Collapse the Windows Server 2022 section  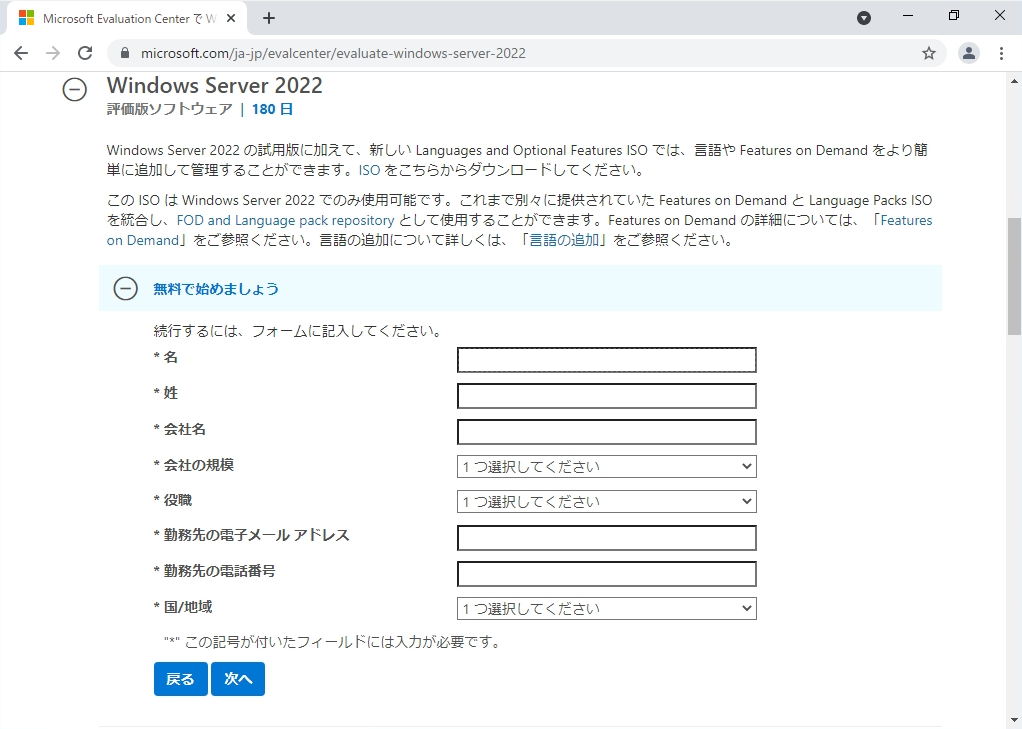(x=74, y=89)
